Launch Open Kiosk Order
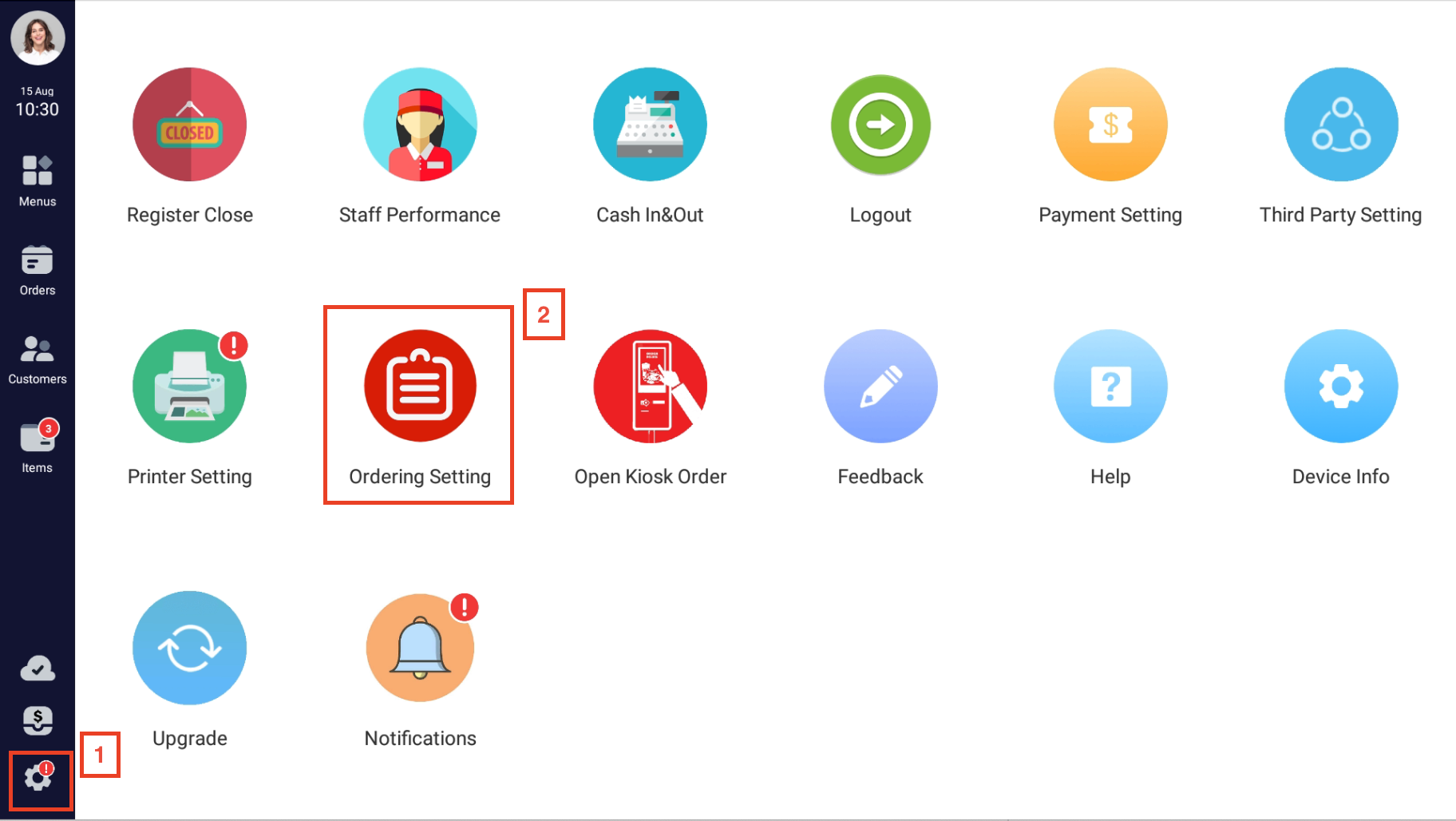This screenshot has height=821, width=1456. pyautogui.click(x=650, y=387)
